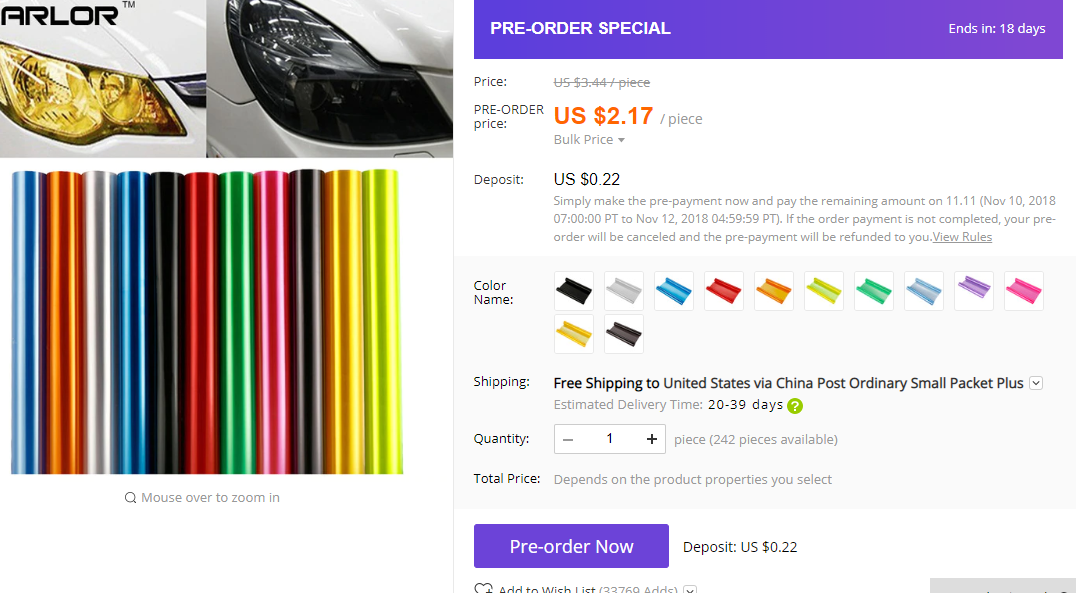Expand the Bulk Price dropdown
This screenshot has height=593, width=1076.
[x=589, y=140]
